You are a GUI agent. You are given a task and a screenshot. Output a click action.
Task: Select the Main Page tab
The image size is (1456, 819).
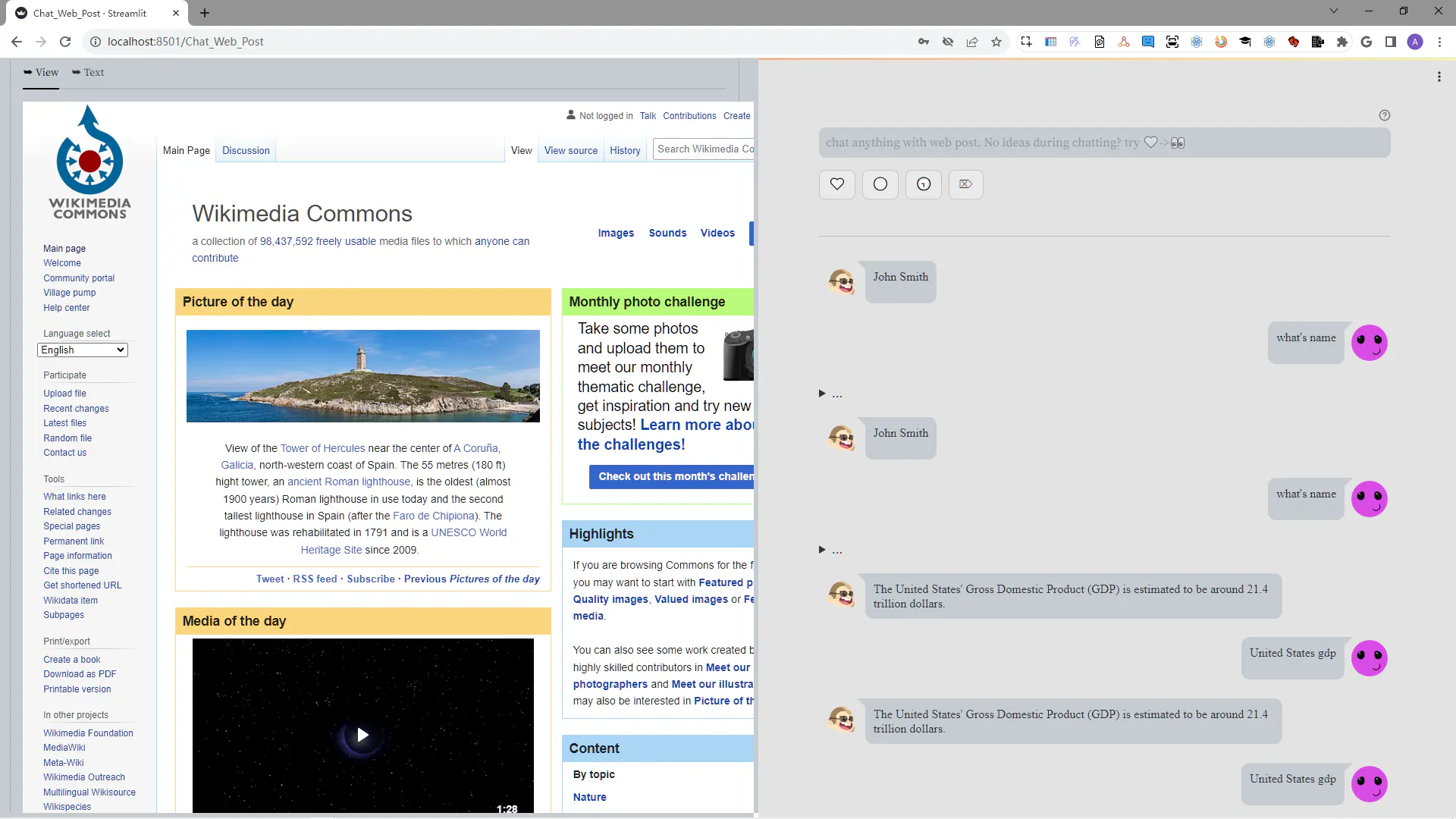tap(187, 150)
